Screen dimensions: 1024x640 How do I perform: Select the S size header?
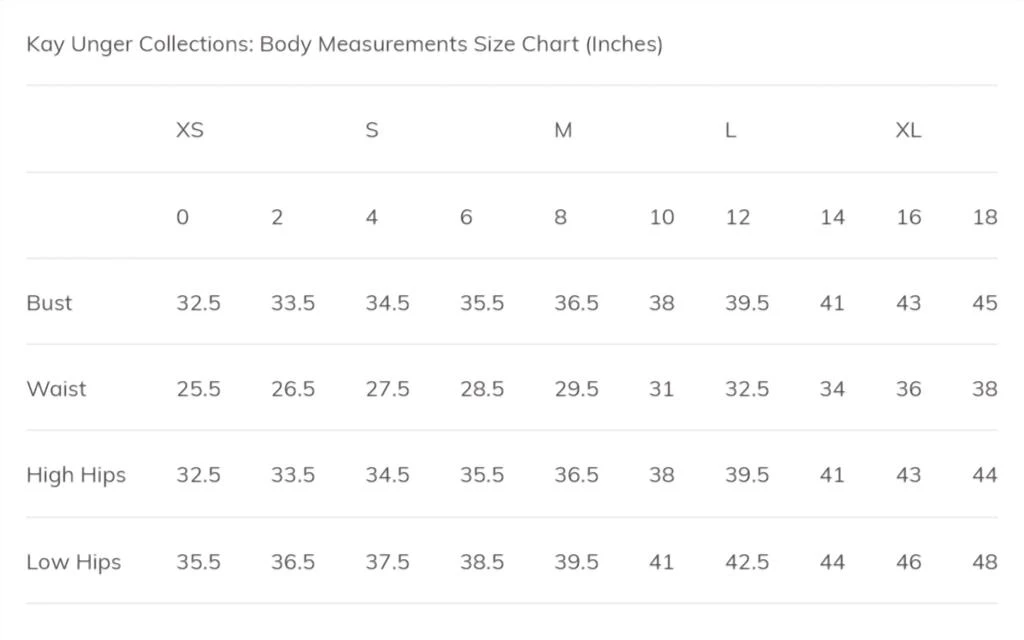(x=372, y=130)
